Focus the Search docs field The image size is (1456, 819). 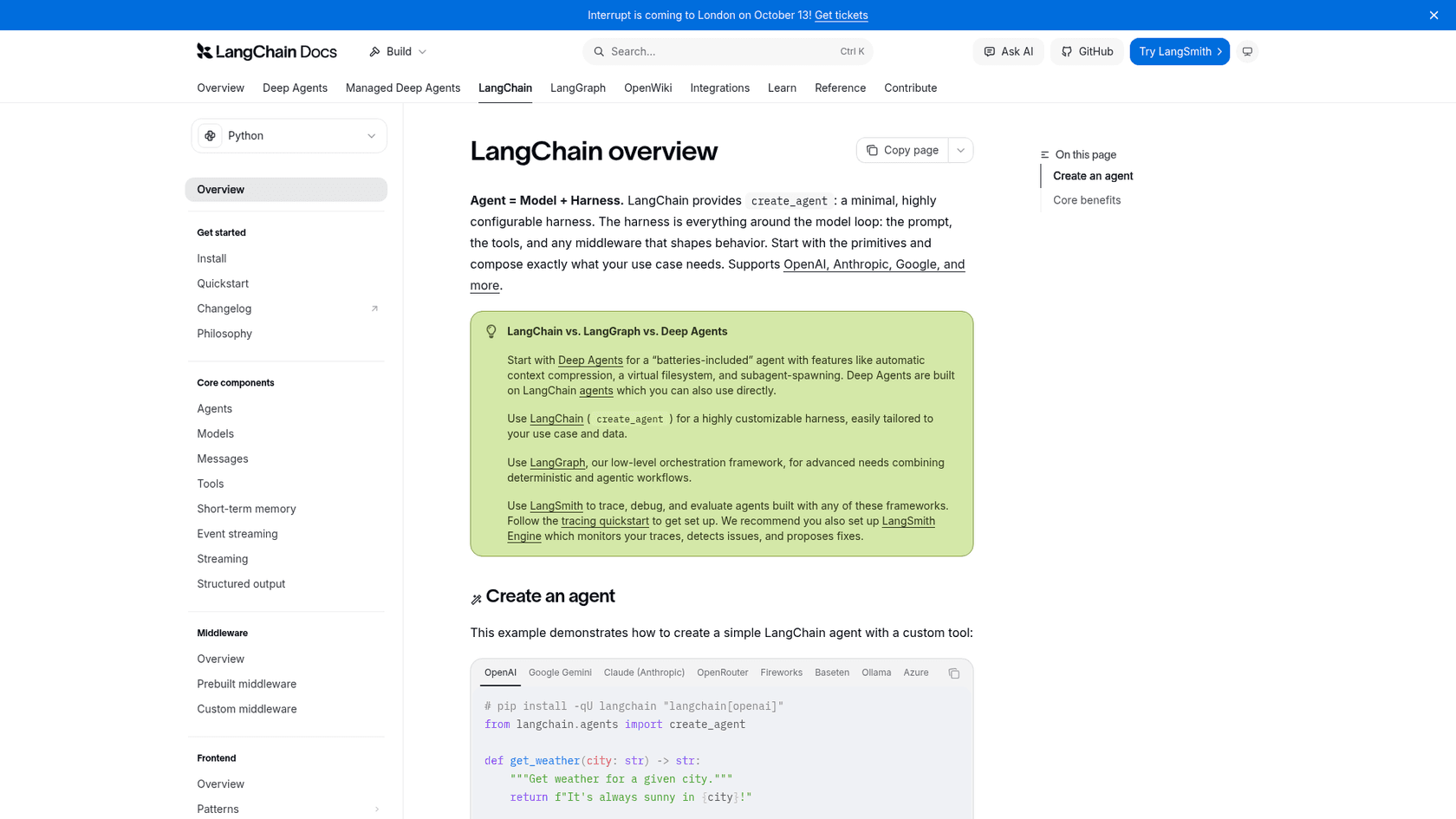coord(728,52)
